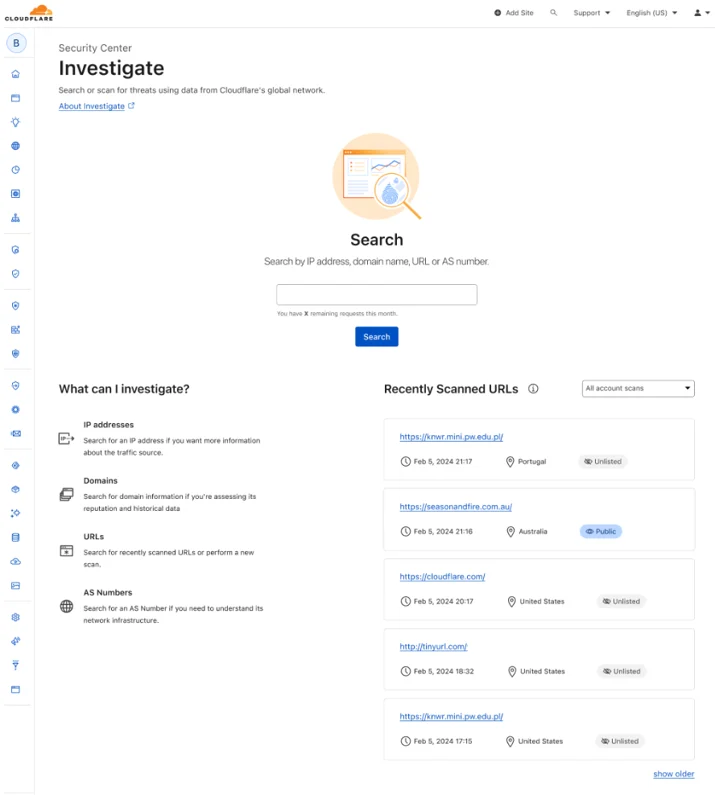The height and width of the screenshot is (795, 715).
Task: Open the seasonandfire.com.au link
Action: 455,507
